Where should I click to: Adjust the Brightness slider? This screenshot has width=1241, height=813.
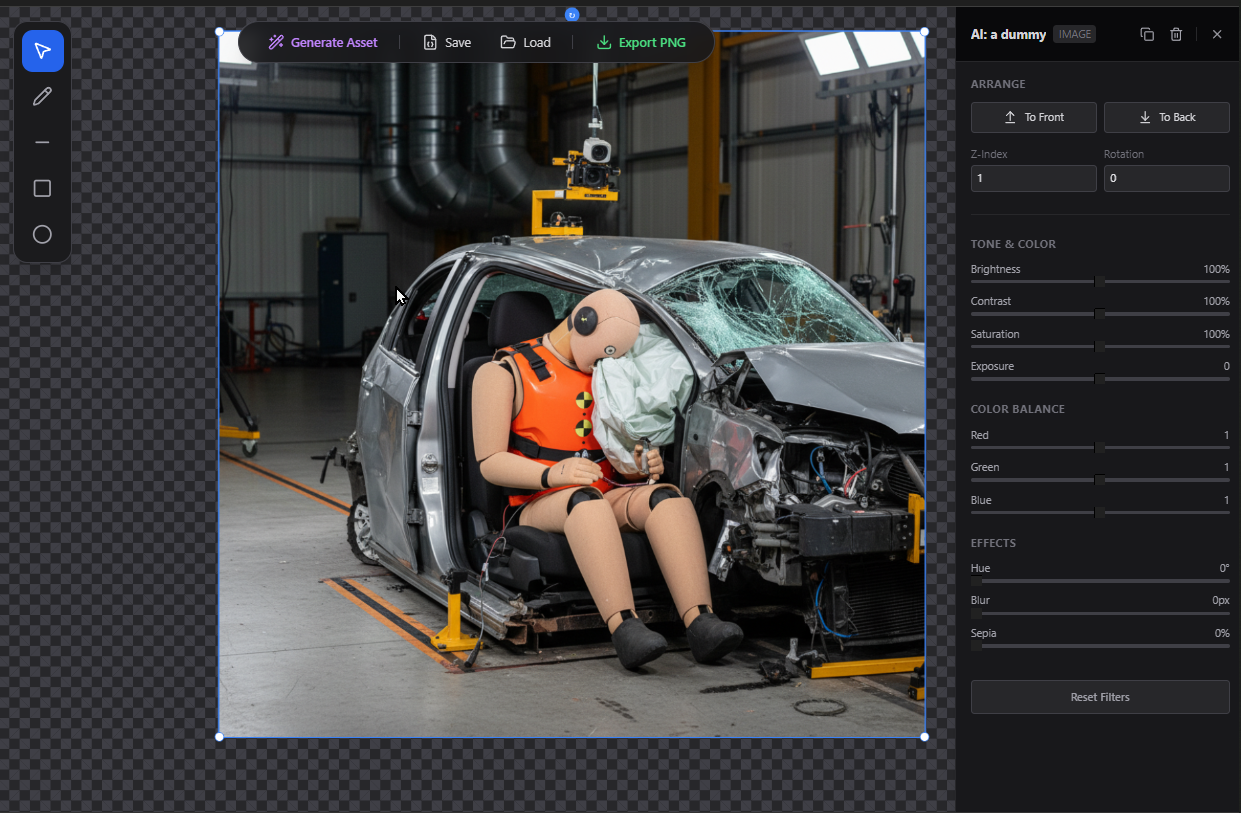(x=1100, y=282)
